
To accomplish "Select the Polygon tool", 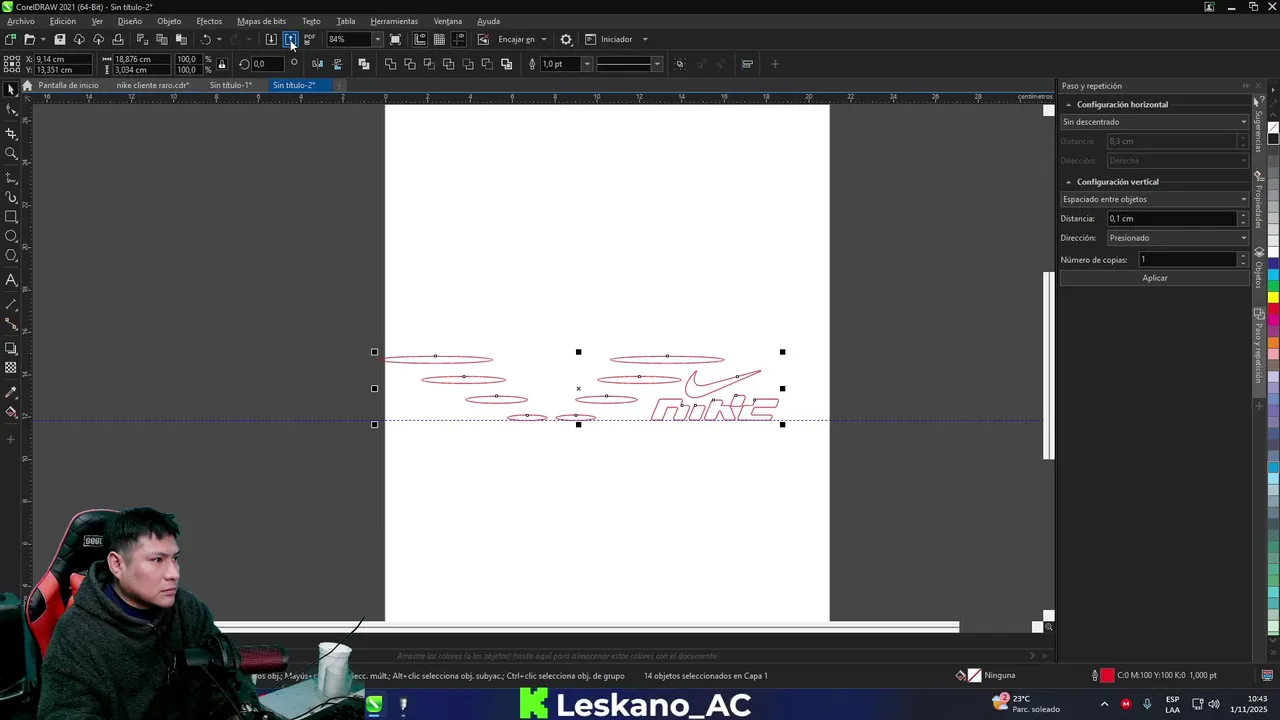I will tap(11, 257).
